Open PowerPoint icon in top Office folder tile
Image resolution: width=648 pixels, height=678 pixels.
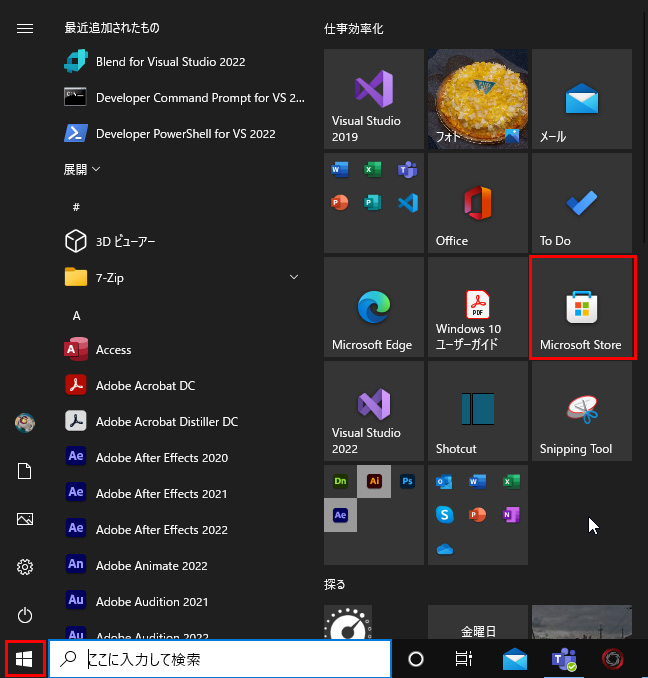pos(340,202)
